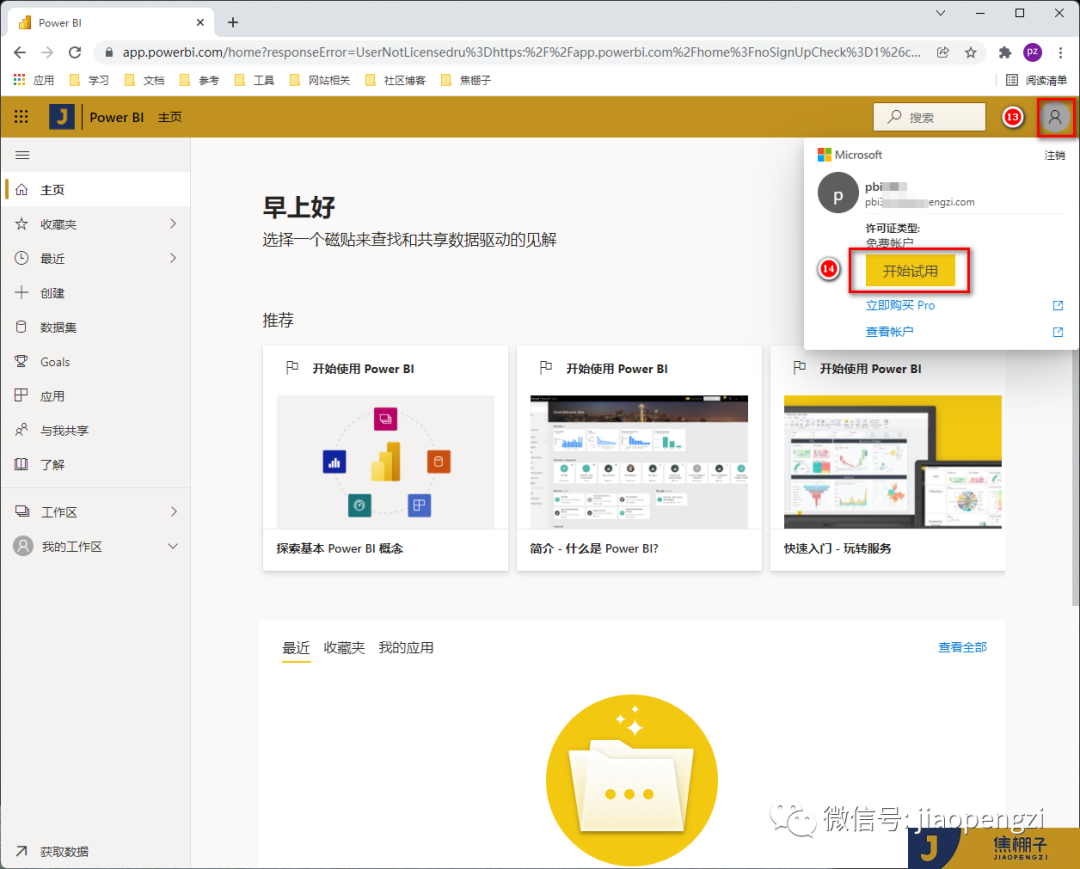Open a new browser tab
This screenshot has width=1080, height=869.
[x=233, y=23]
